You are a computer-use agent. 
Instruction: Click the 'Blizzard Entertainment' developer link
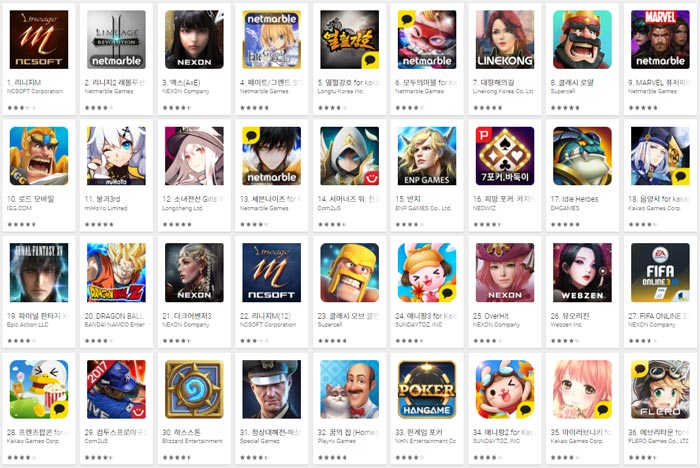[x=192, y=441]
